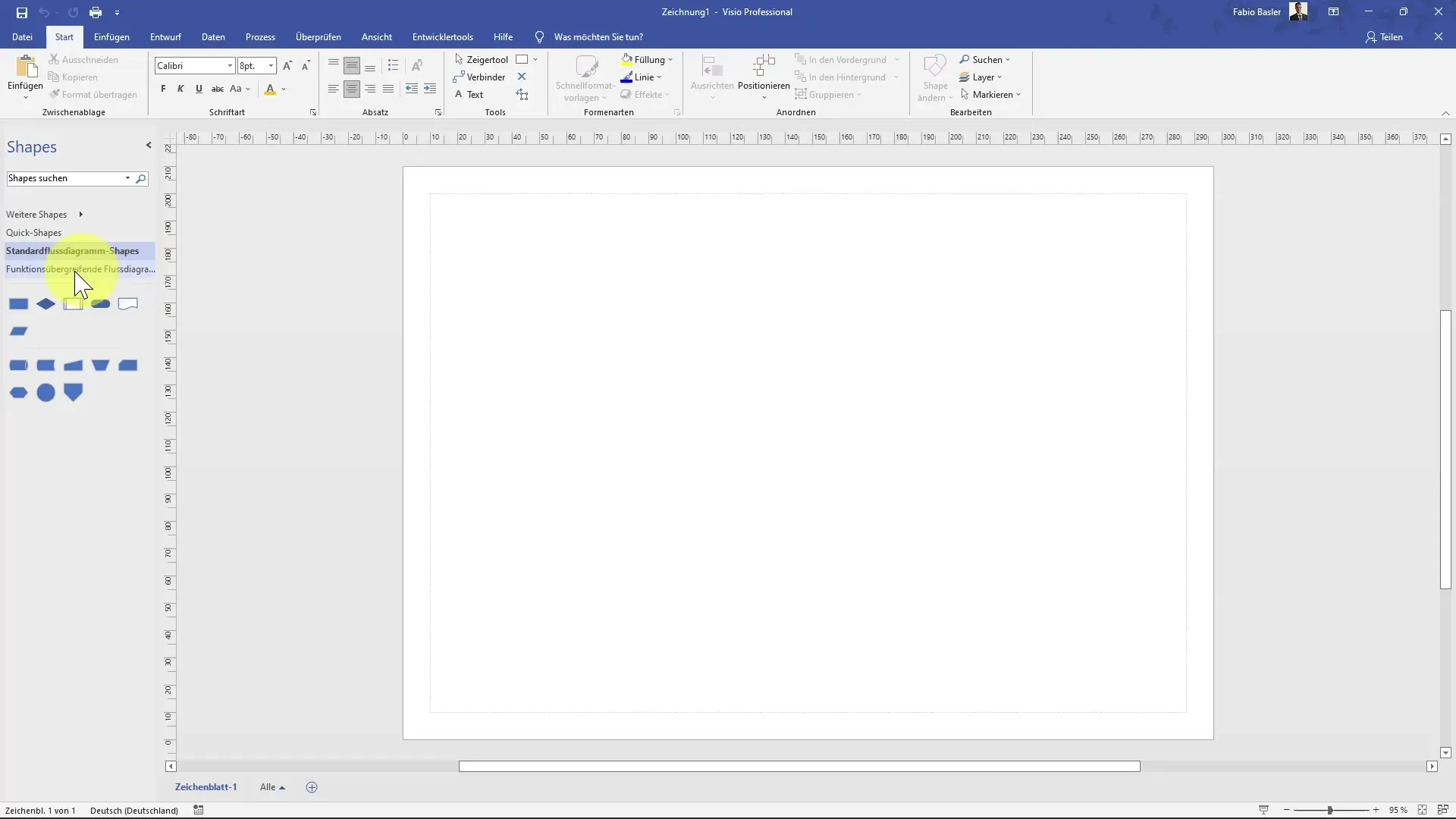This screenshot has height=819, width=1456.
Task: Click the zoom in plus button
Action: pos(1376,810)
